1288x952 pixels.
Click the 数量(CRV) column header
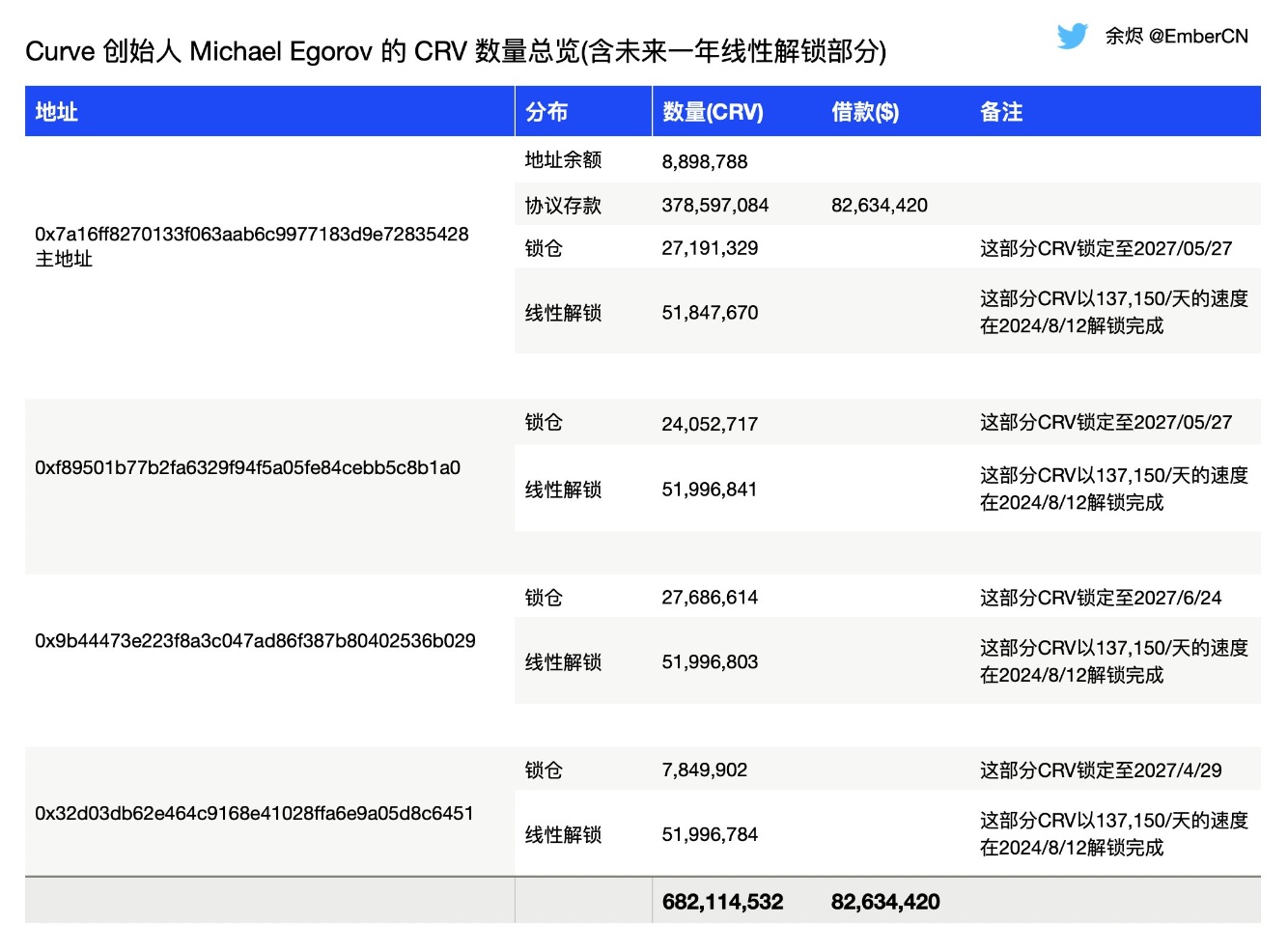click(713, 112)
